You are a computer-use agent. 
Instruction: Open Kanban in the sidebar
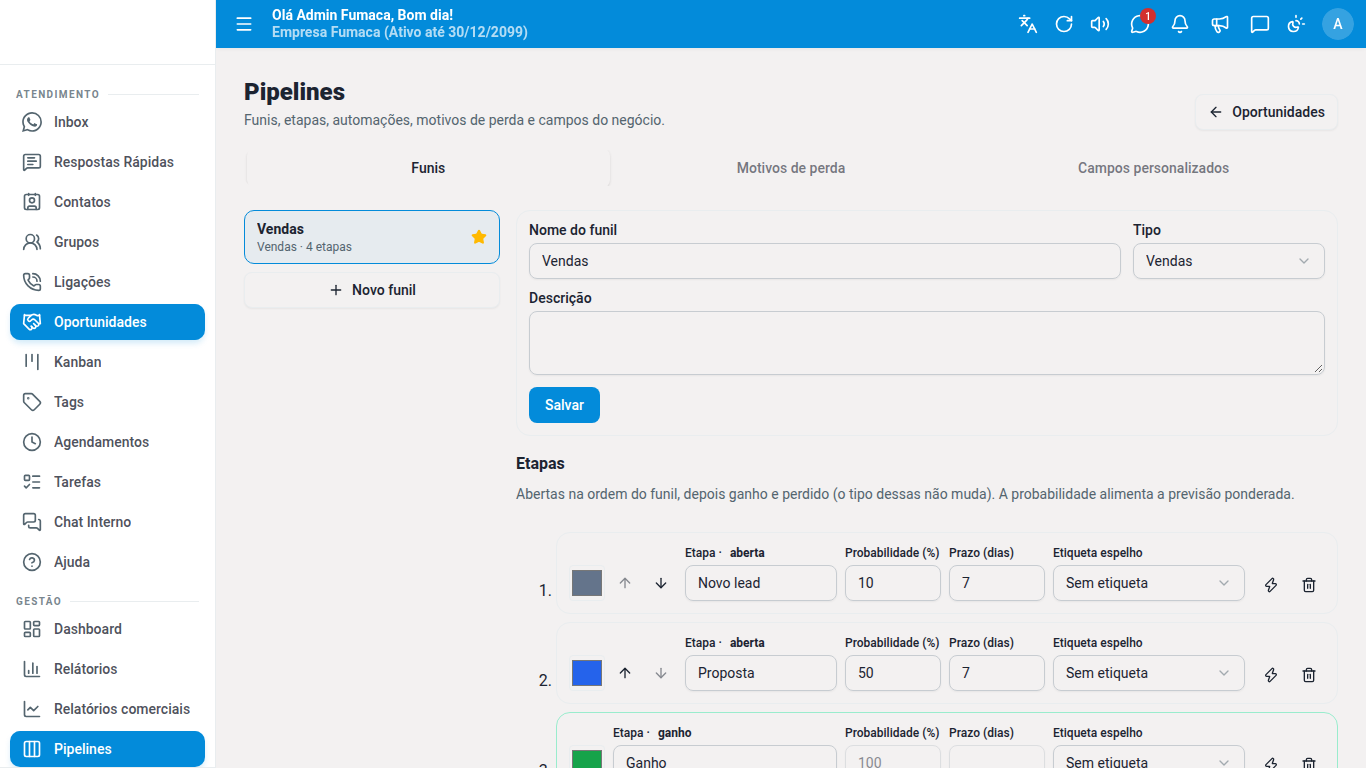[x=107, y=362]
